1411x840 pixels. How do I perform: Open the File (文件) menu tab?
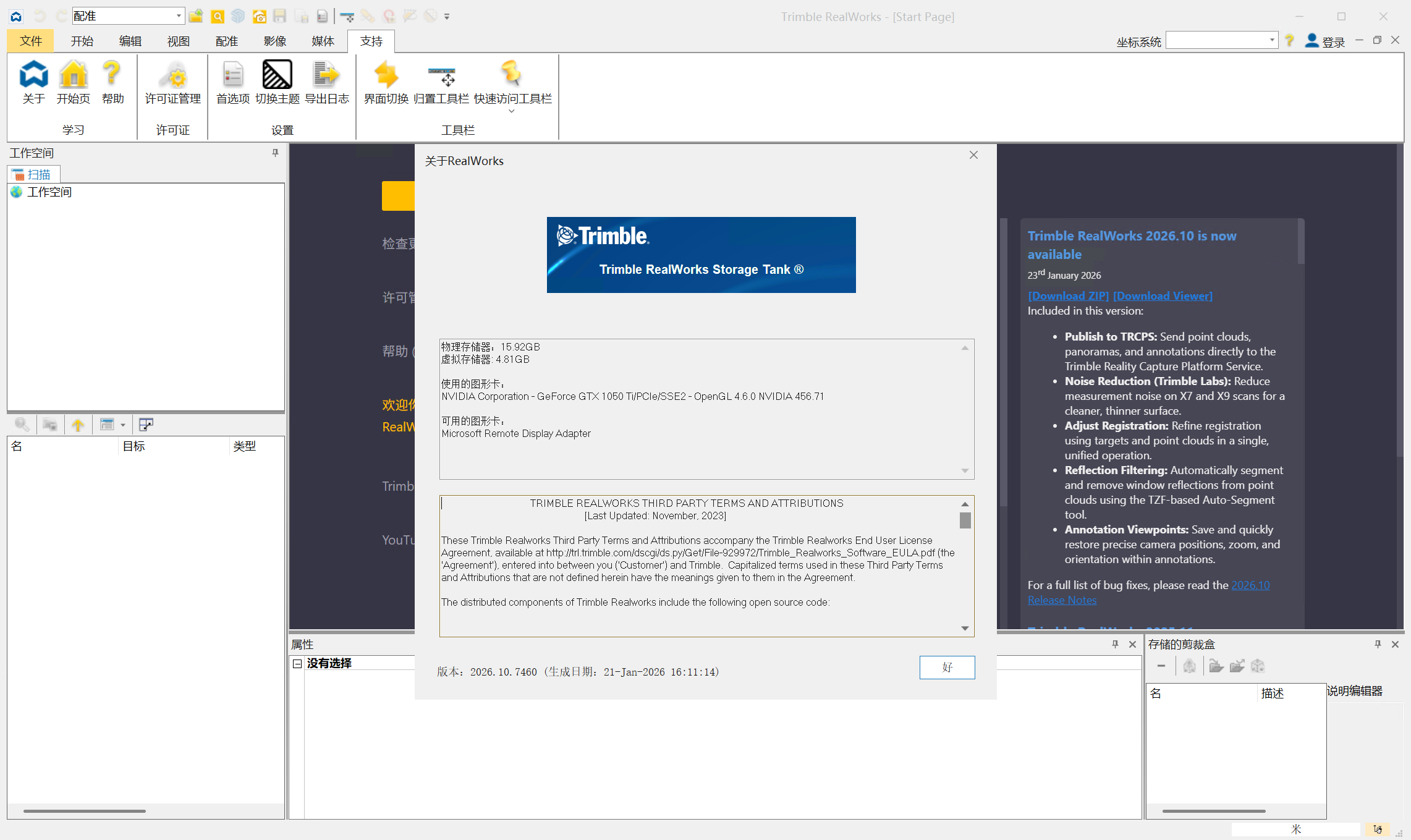pos(30,41)
